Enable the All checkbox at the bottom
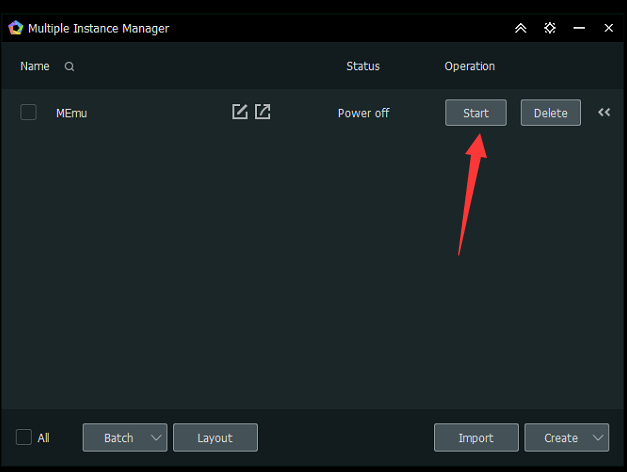This screenshot has height=472, width=627. (x=24, y=437)
